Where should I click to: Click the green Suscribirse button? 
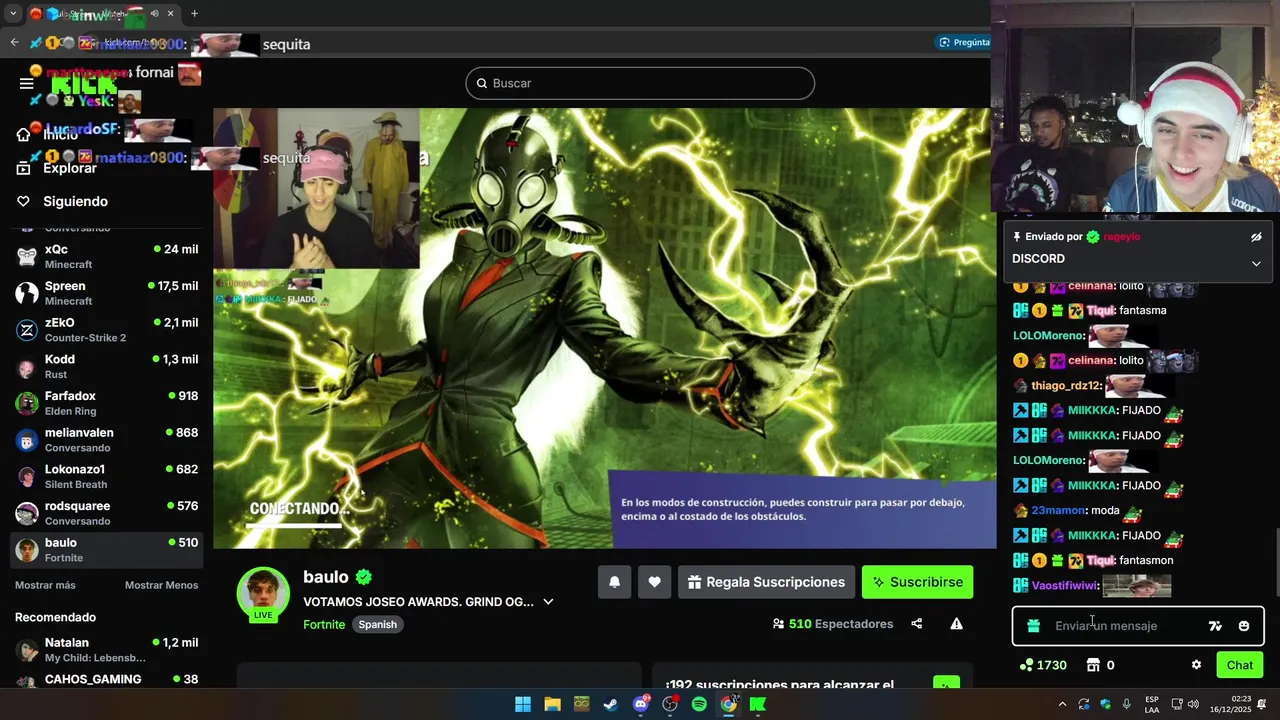(x=917, y=582)
